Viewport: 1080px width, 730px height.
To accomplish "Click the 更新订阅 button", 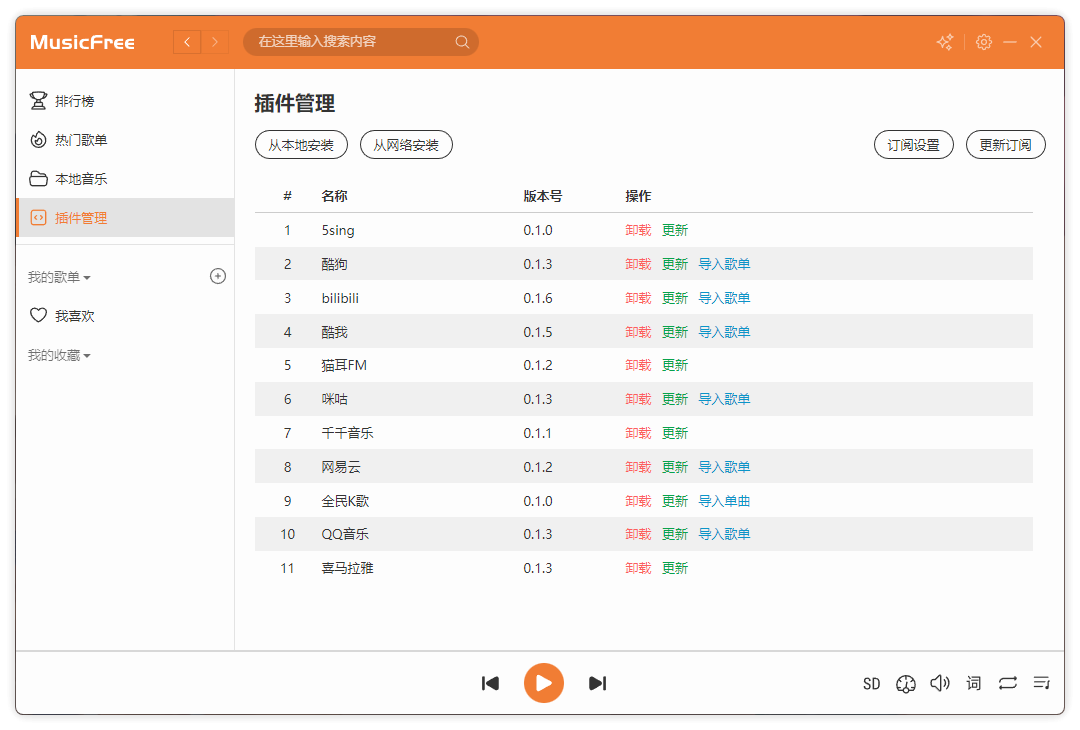I will pyautogui.click(x=1006, y=145).
